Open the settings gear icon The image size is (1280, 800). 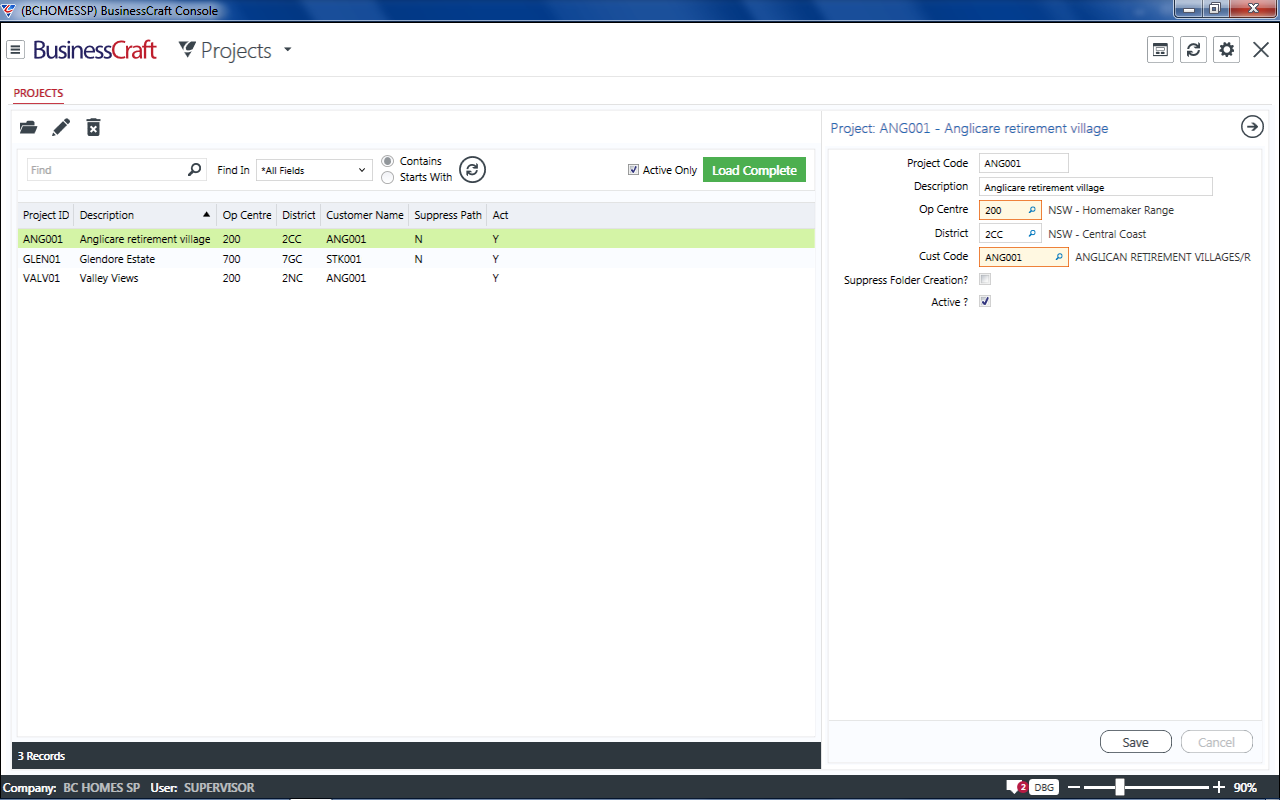point(1226,50)
